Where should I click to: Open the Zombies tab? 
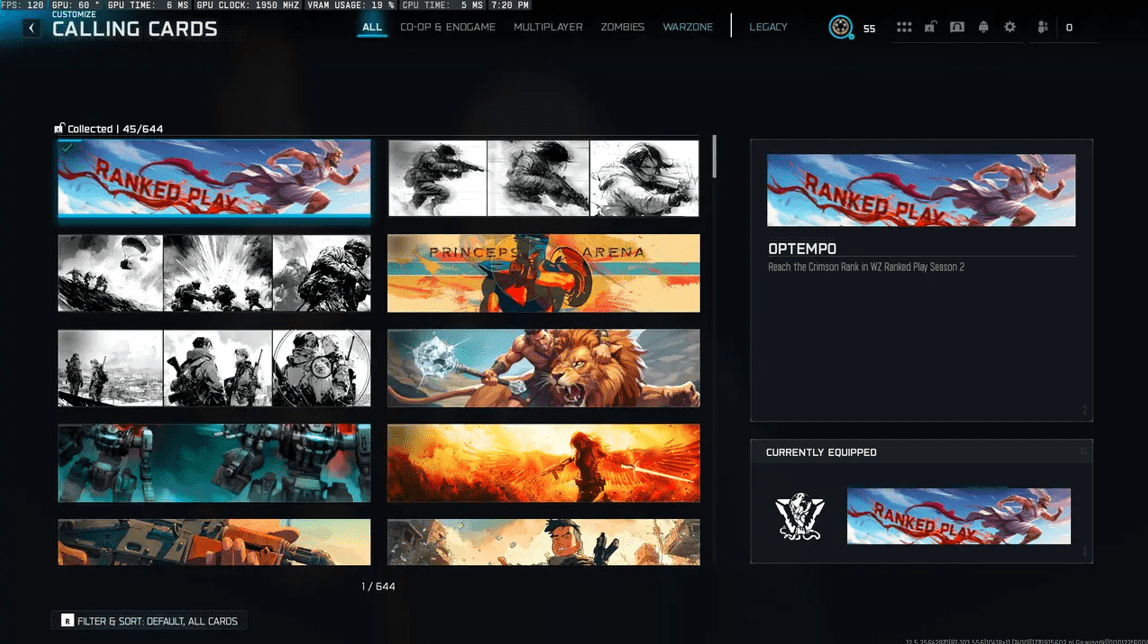click(622, 27)
